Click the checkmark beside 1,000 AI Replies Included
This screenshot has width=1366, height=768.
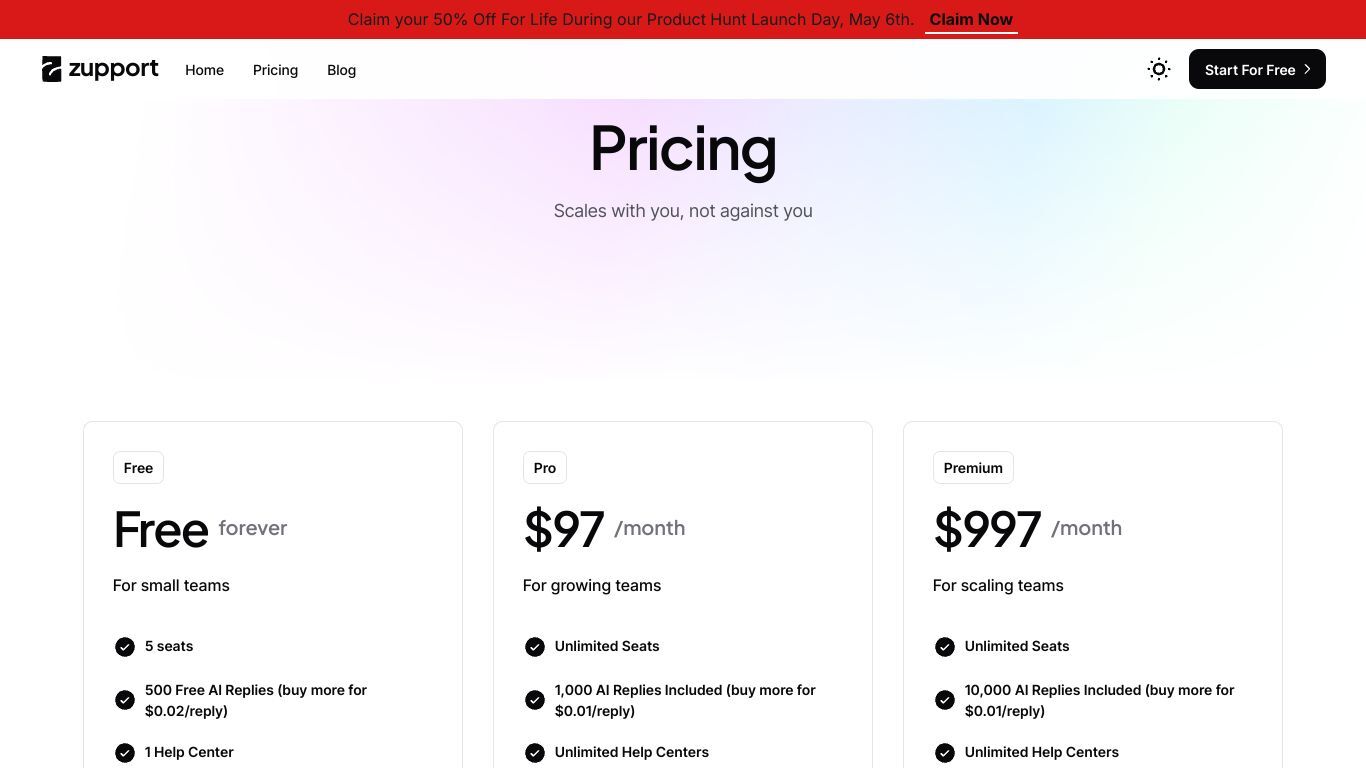coord(535,700)
